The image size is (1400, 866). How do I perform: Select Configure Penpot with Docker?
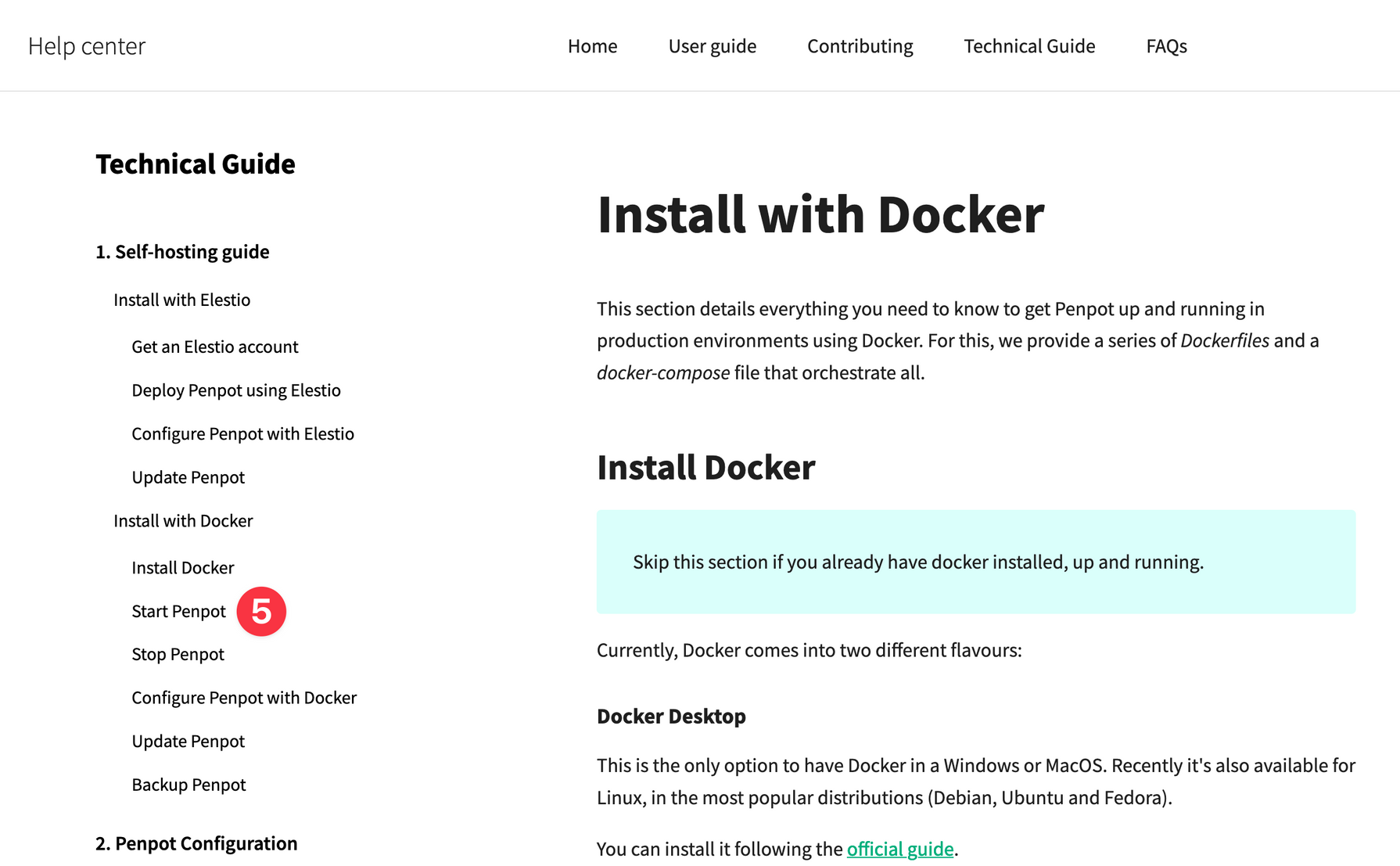click(x=243, y=697)
